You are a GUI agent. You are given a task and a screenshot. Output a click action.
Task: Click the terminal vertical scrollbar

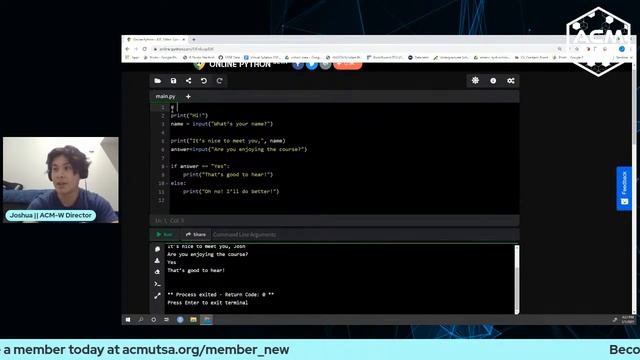tap(517, 279)
